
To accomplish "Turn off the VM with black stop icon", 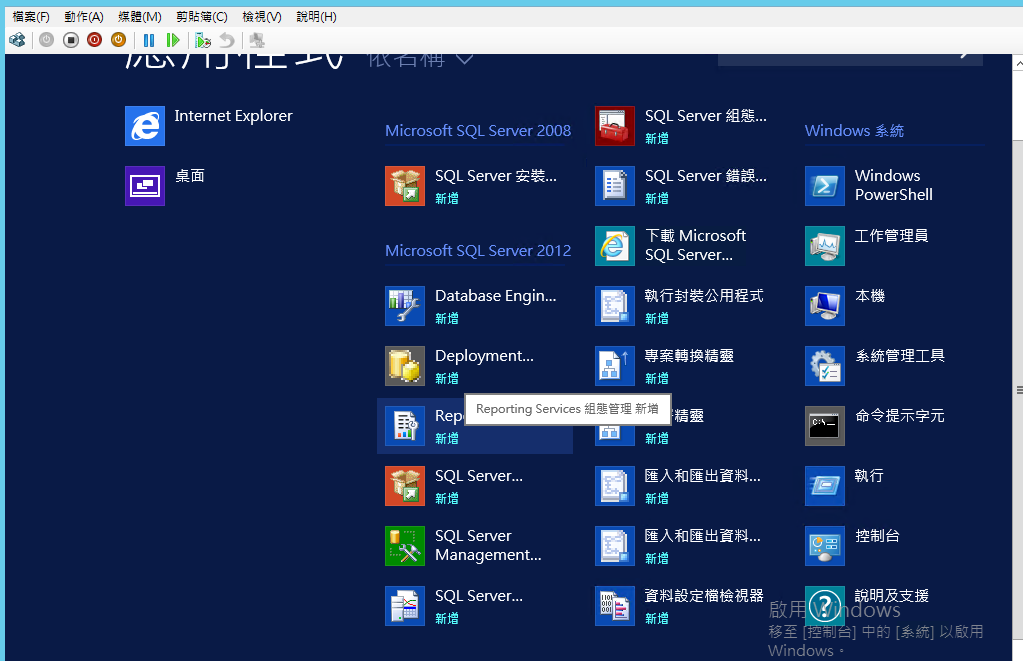I will point(70,40).
